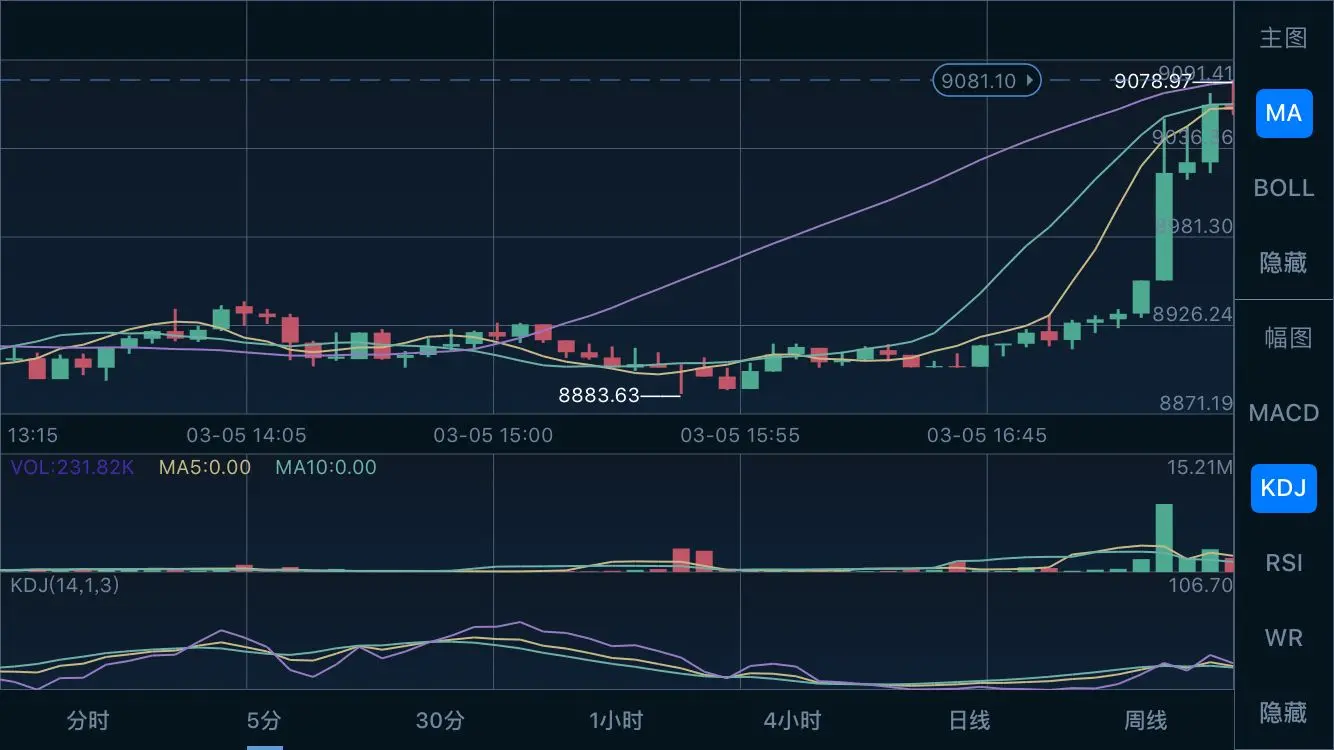Click the 03-05 15:00 time label
The image size is (1334, 750).
[x=493, y=435]
